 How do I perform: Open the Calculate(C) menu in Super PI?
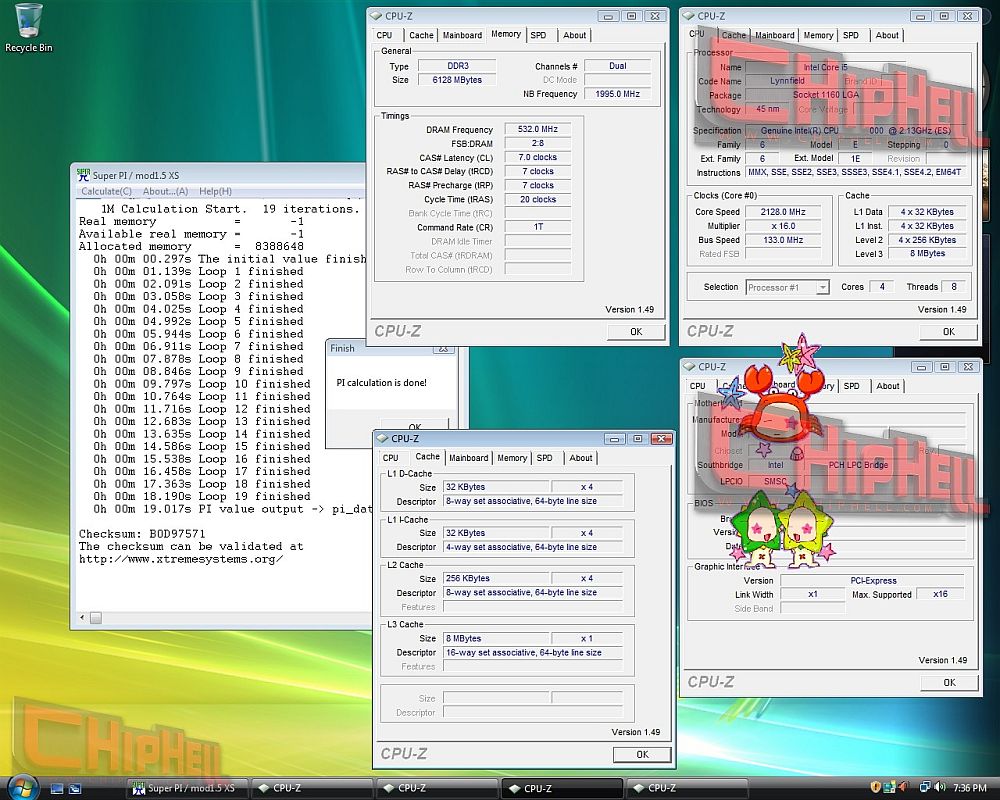coord(106,192)
